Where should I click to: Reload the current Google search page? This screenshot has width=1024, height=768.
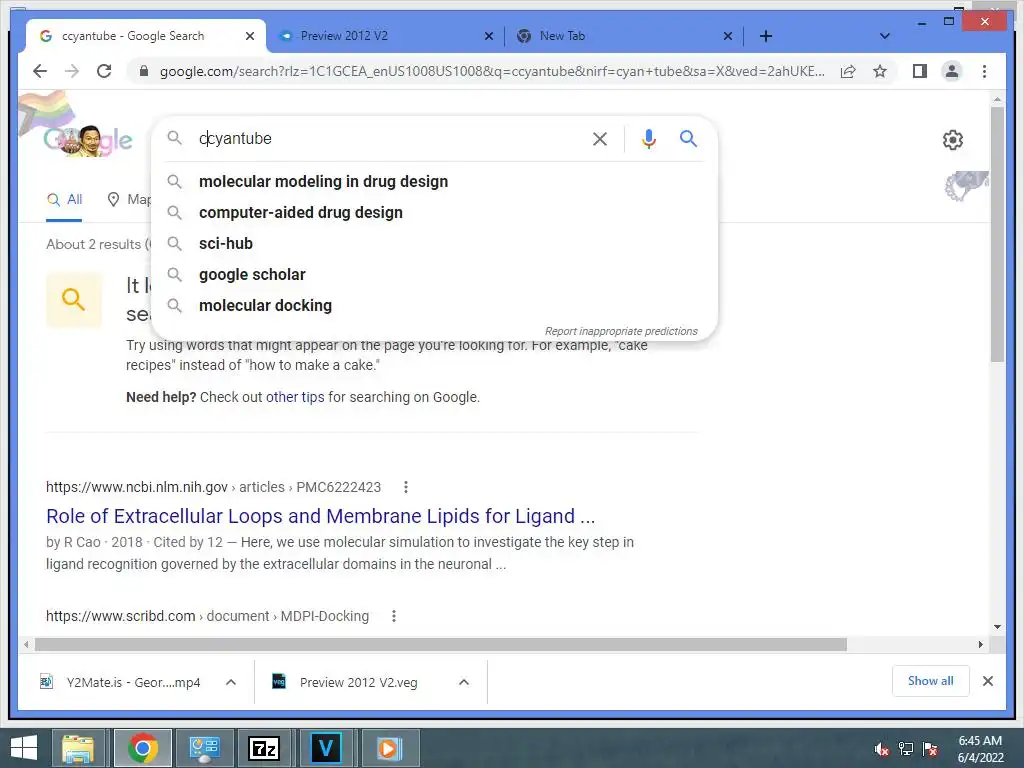click(x=104, y=71)
